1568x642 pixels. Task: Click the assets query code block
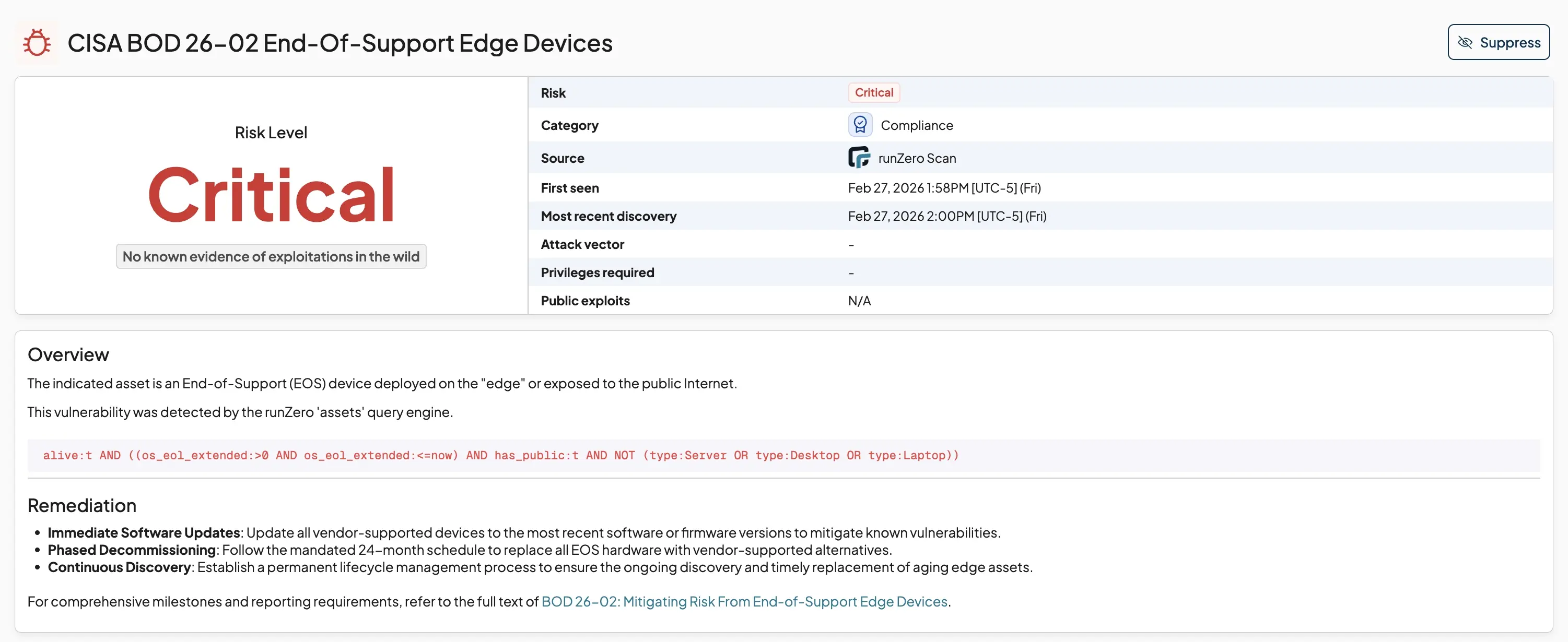pos(500,455)
